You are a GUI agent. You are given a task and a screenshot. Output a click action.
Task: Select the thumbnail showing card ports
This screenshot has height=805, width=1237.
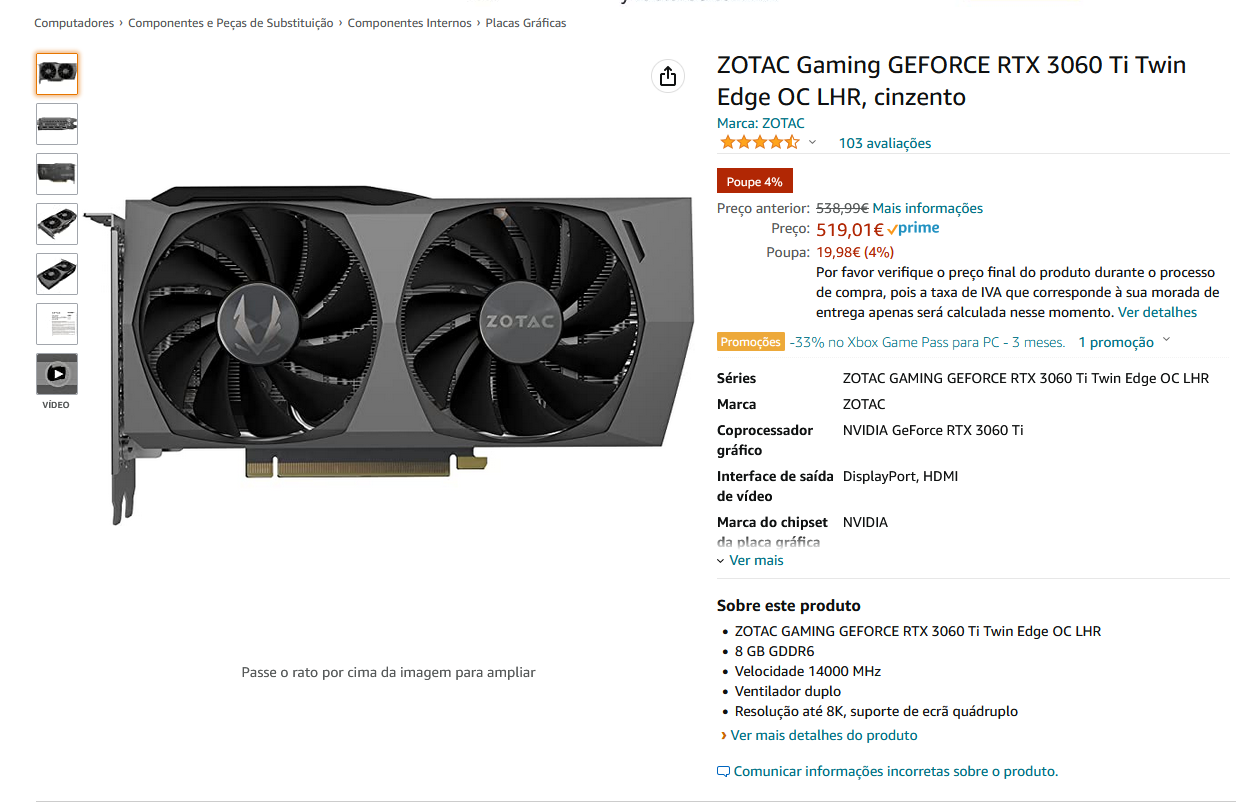[57, 123]
